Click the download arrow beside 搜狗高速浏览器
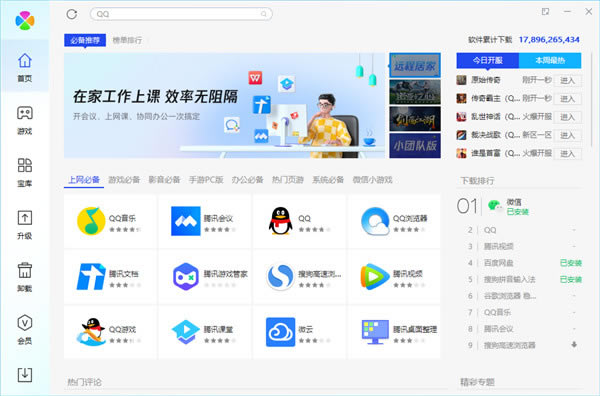This screenshot has height=396, width=600. [574, 345]
